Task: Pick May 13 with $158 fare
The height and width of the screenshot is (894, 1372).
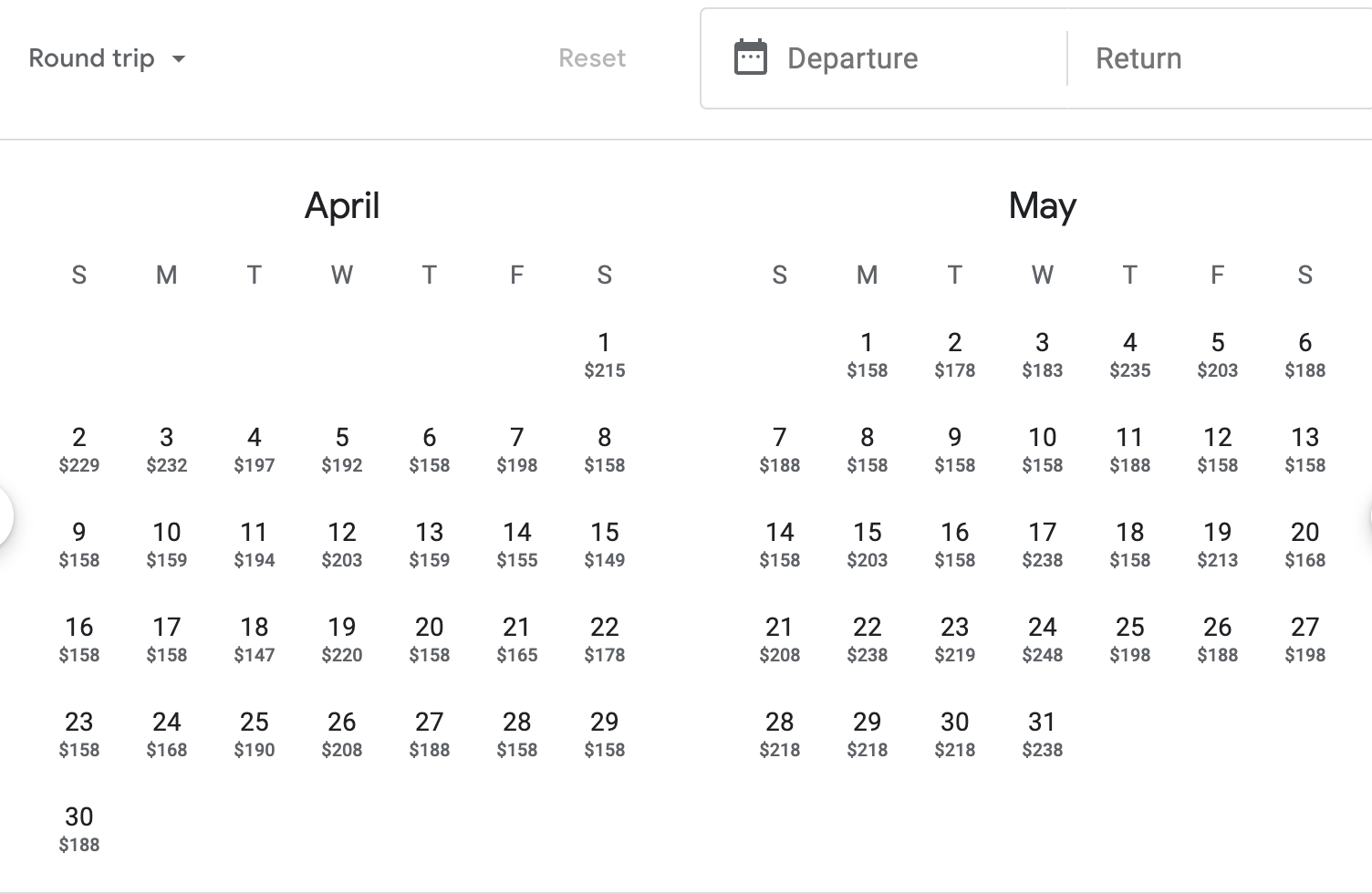Action: click(x=1304, y=449)
